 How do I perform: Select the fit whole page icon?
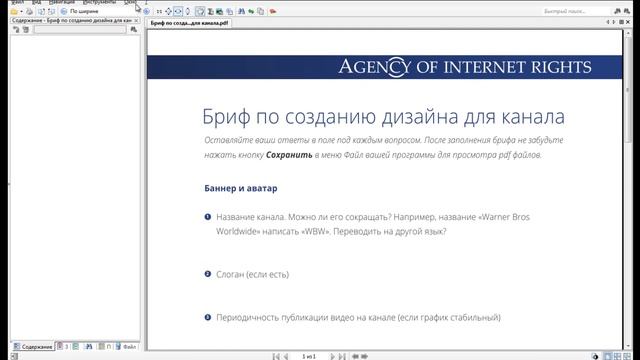click(x=168, y=11)
